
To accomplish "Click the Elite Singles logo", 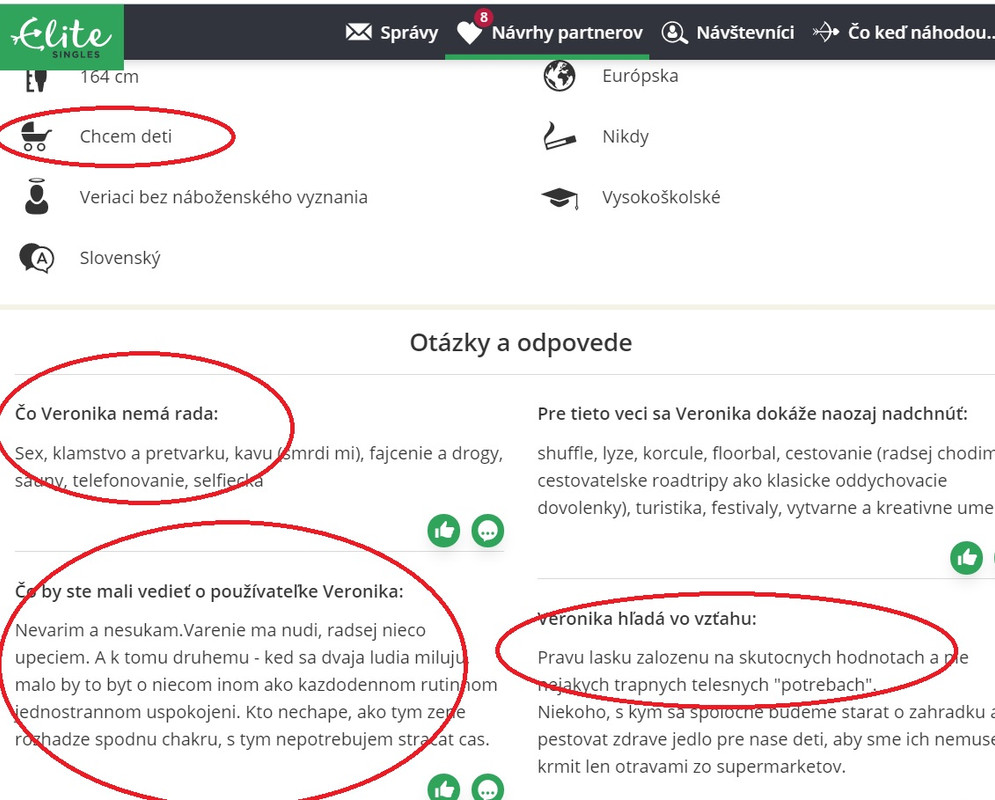I will (x=61, y=35).
